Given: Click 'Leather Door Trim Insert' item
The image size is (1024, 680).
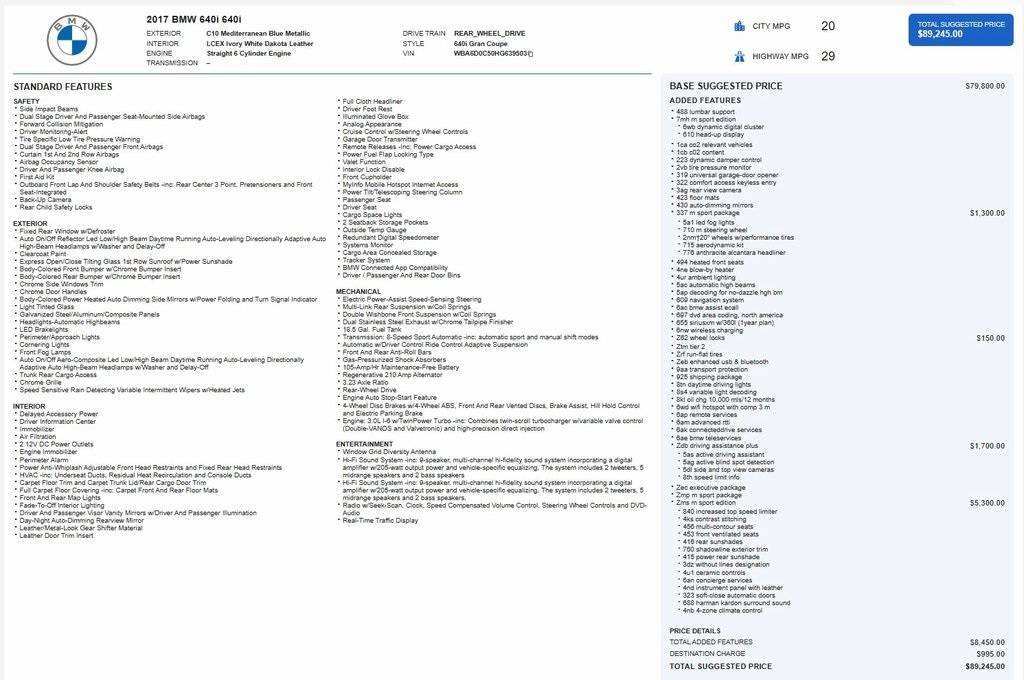Looking at the screenshot, I should coord(56,536).
